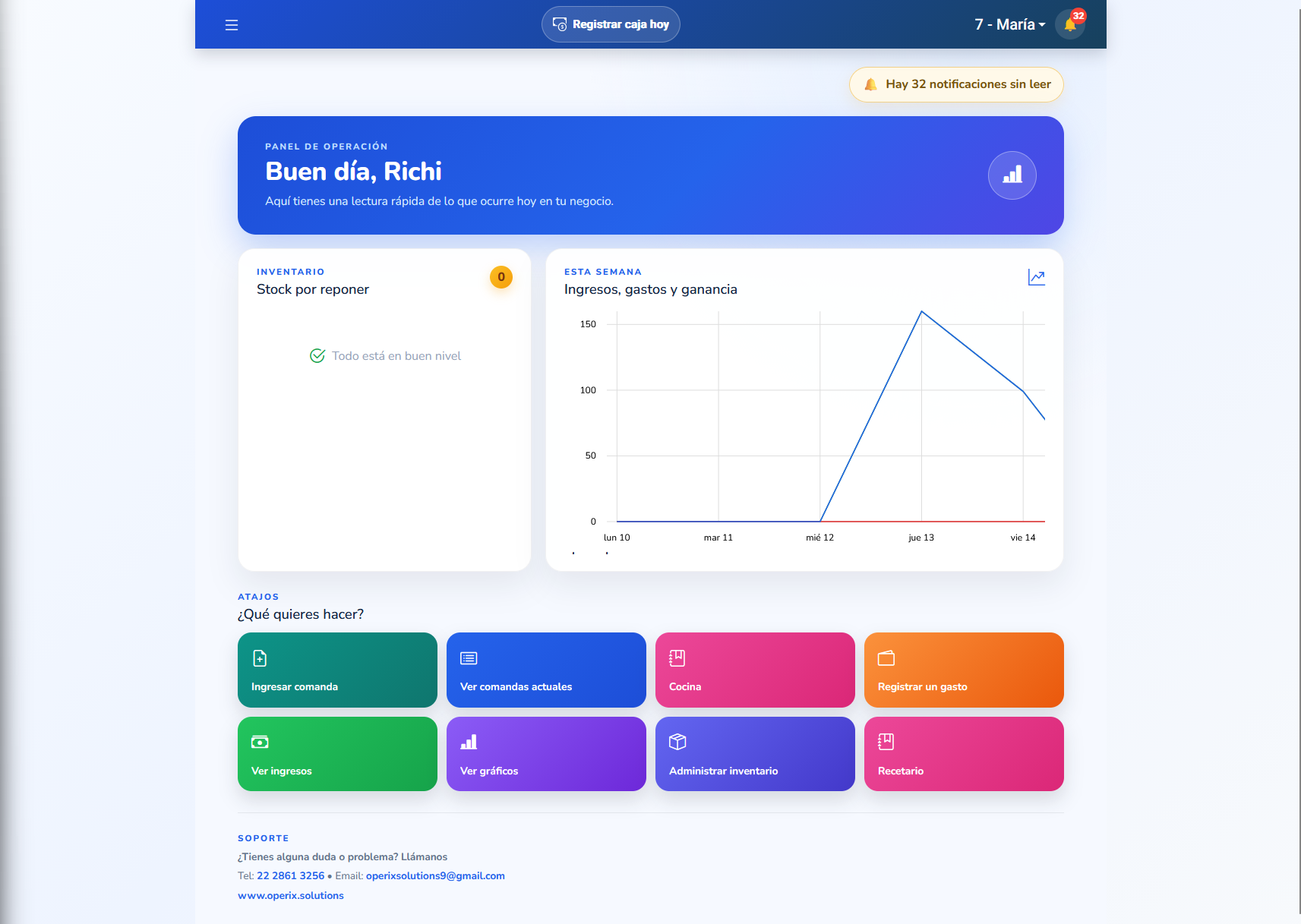Click the mar 11 axis label

coord(718,538)
